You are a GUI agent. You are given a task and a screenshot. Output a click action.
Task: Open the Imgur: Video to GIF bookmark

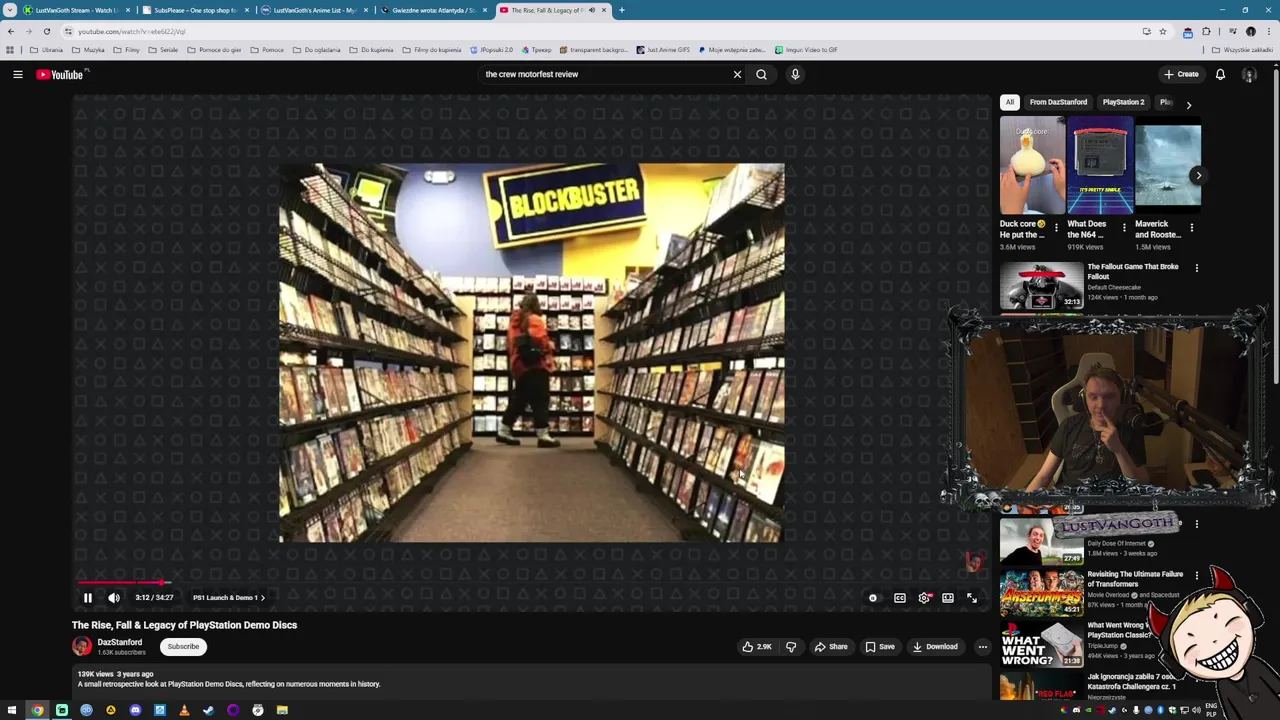click(x=806, y=50)
